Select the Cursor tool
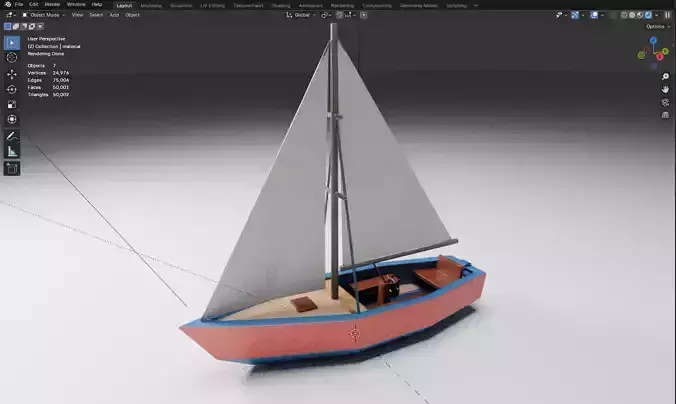Viewport: 676px width, 404px height. [12, 58]
